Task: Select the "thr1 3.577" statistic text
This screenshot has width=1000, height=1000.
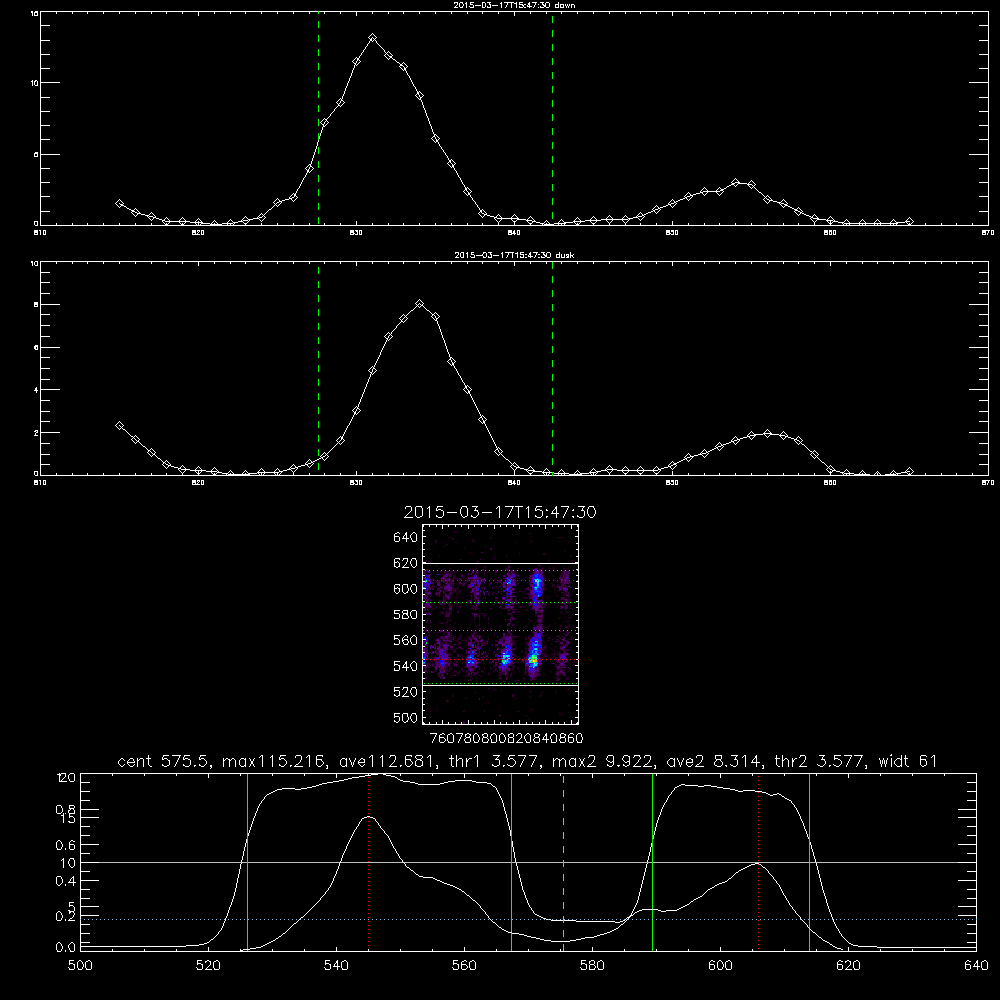Action: point(496,761)
